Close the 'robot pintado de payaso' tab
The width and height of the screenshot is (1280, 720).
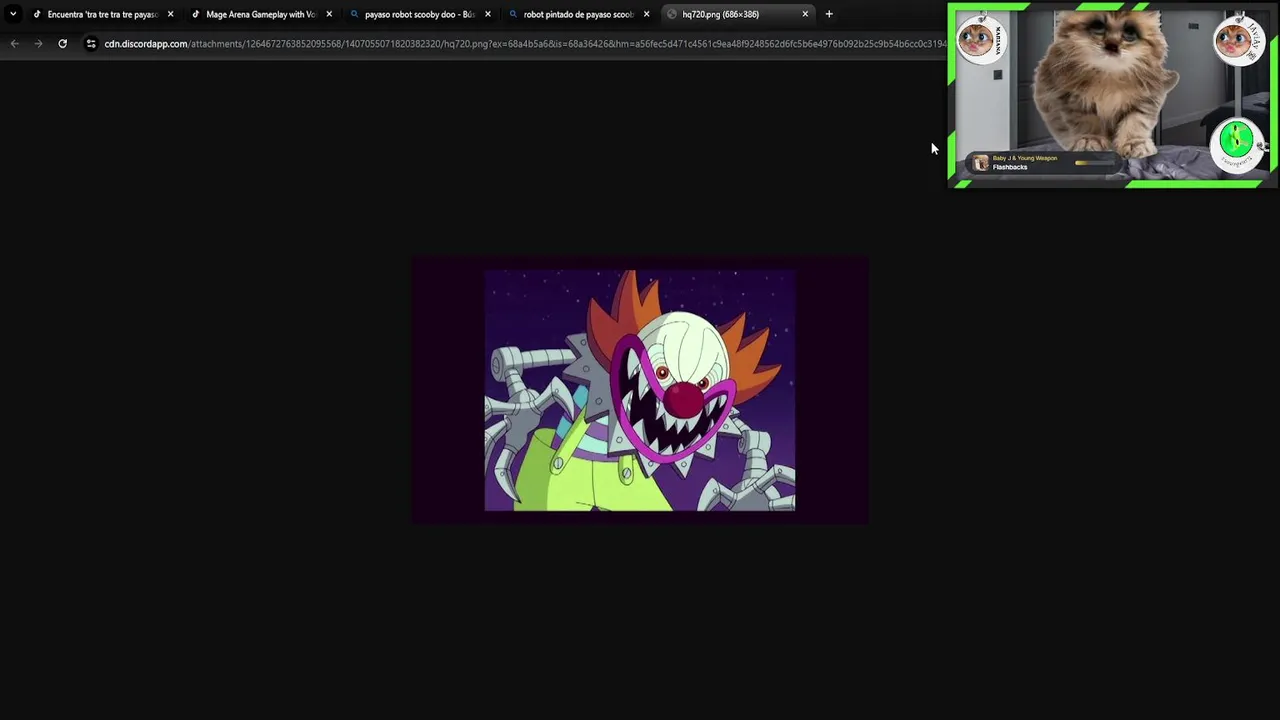[646, 14]
